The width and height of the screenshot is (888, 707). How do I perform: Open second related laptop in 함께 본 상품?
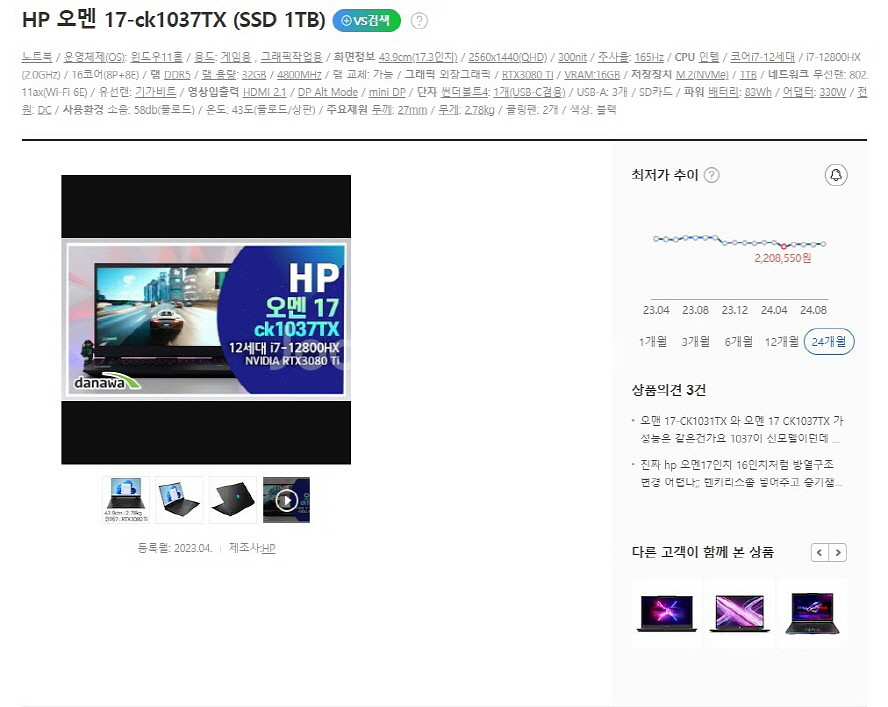pyautogui.click(x=740, y=613)
